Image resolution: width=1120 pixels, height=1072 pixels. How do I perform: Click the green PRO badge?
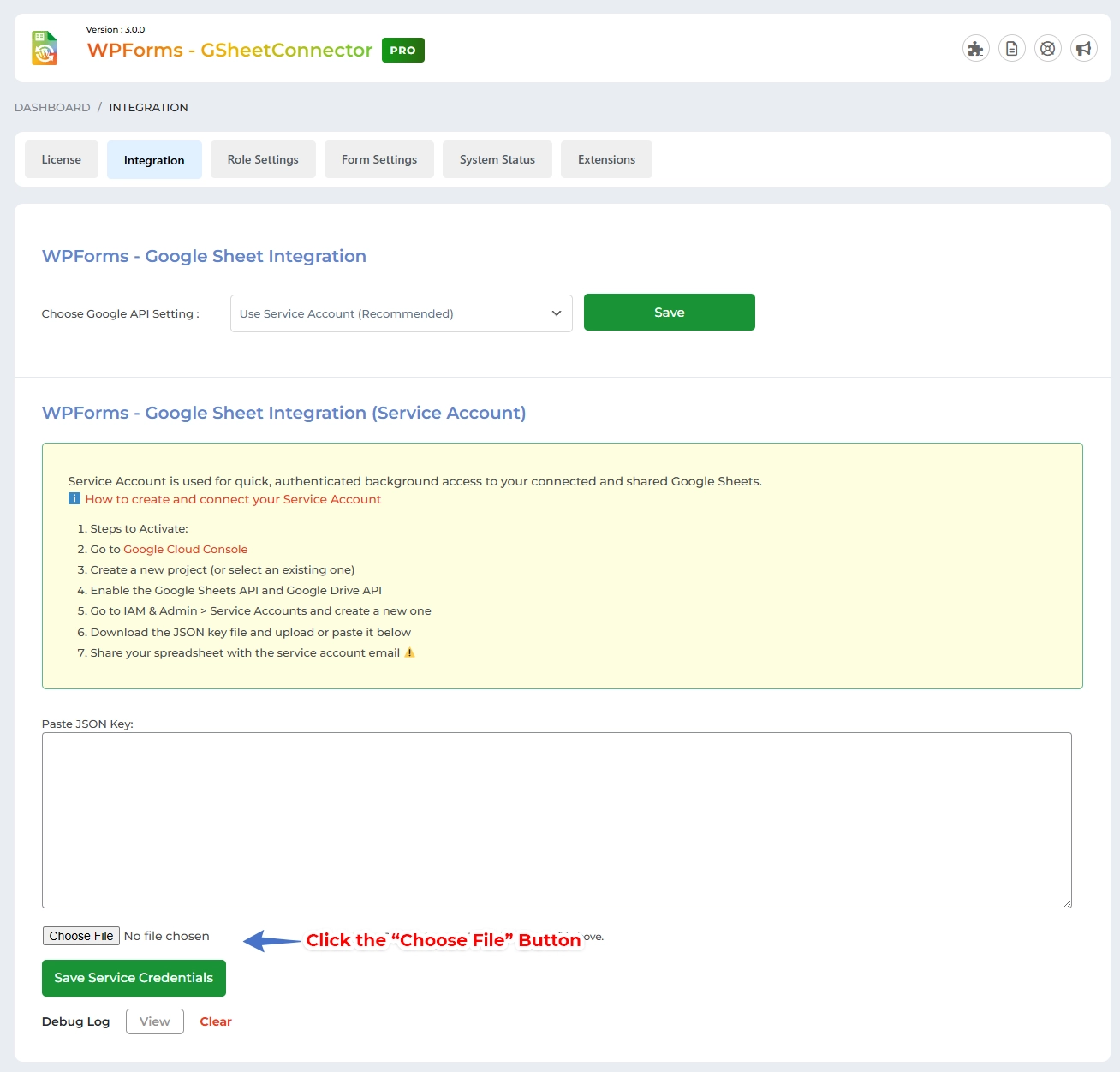coord(402,51)
